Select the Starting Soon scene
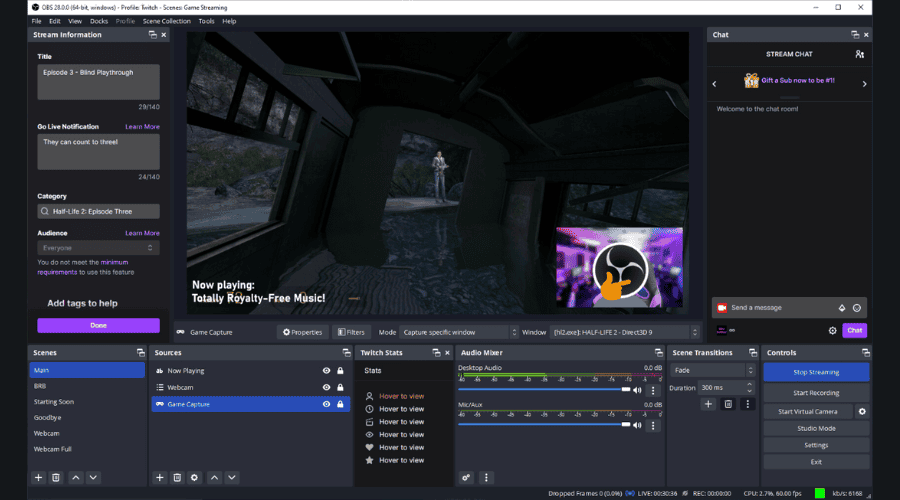This screenshot has width=900, height=500. click(x=87, y=402)
